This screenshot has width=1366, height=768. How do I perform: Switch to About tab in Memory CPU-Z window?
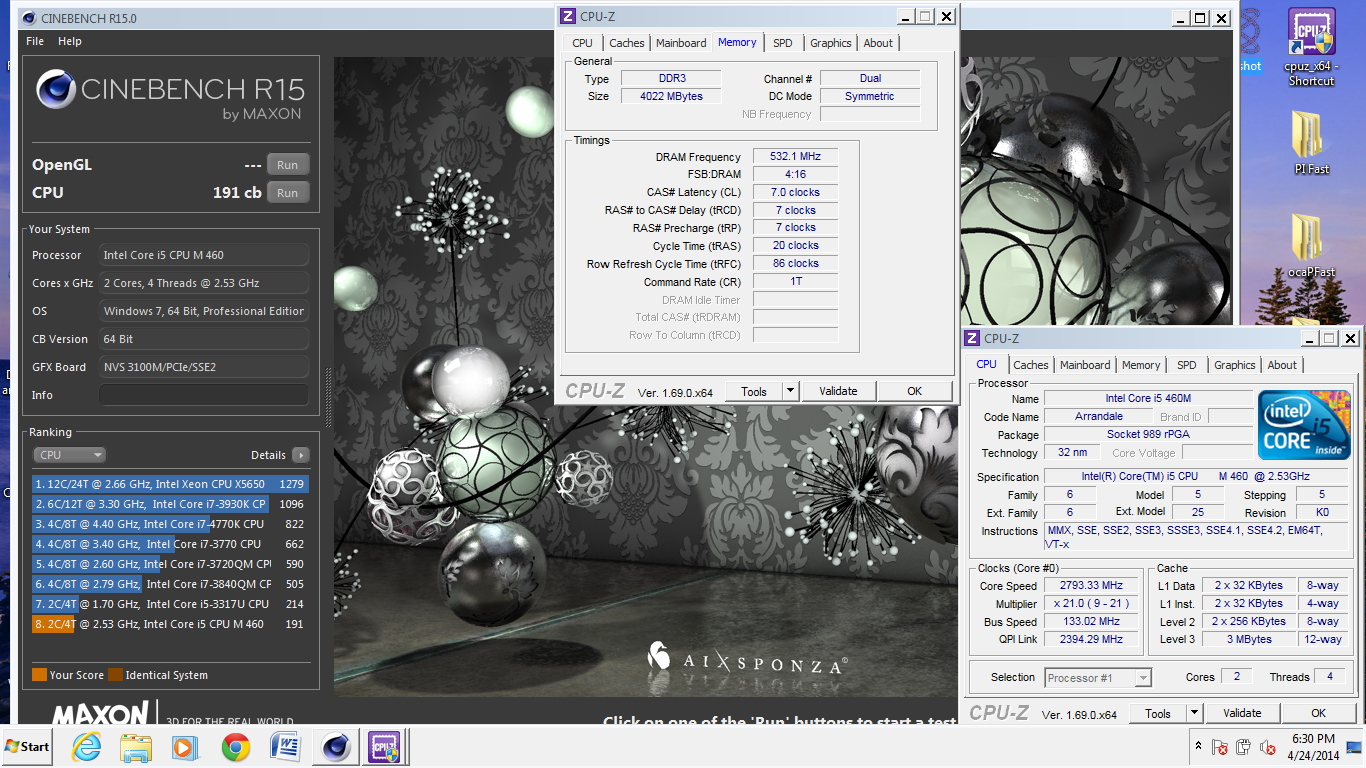pos(878,43)
